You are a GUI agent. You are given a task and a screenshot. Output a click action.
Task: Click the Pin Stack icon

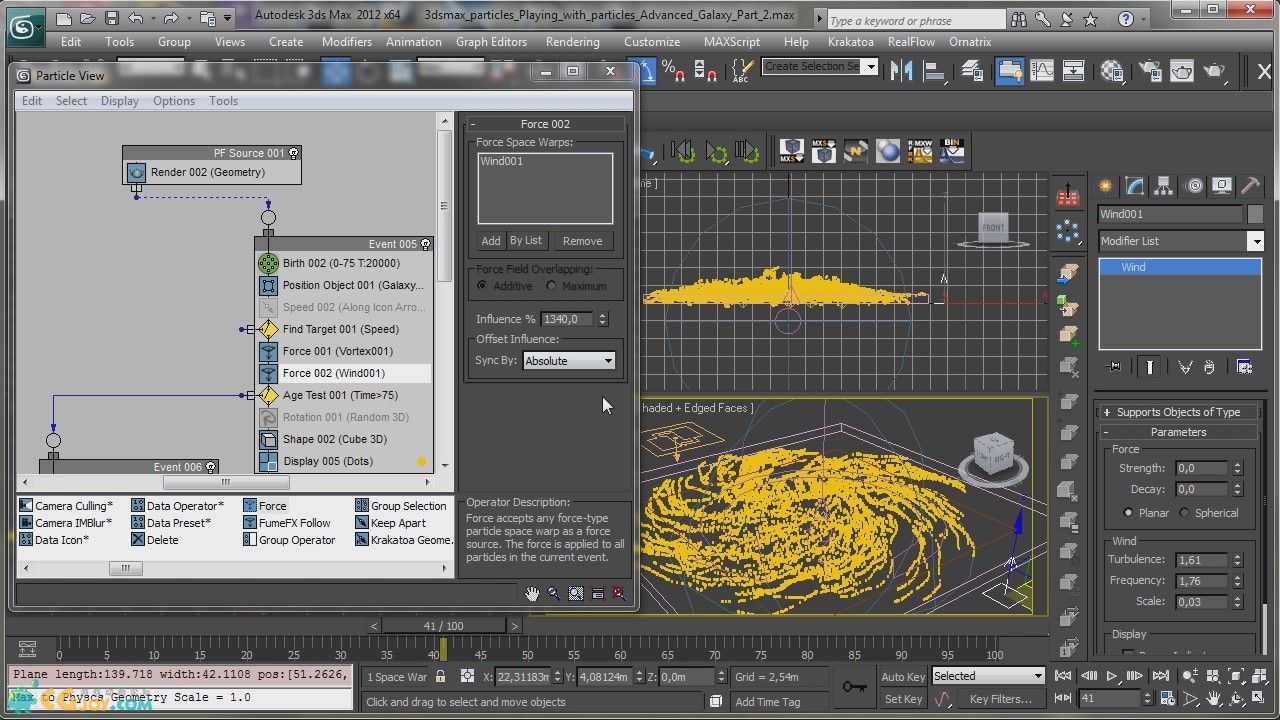[x=1113, y=367]
